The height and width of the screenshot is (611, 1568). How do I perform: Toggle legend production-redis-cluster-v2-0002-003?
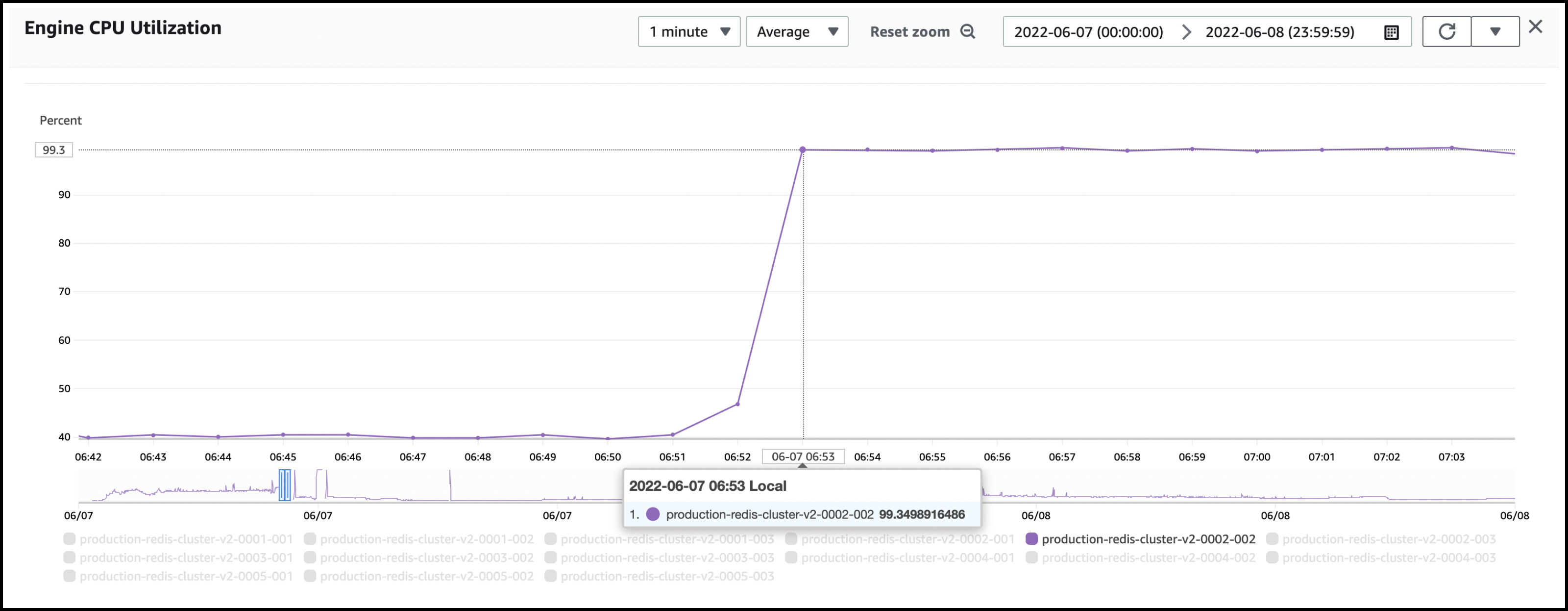(1381, 539)
